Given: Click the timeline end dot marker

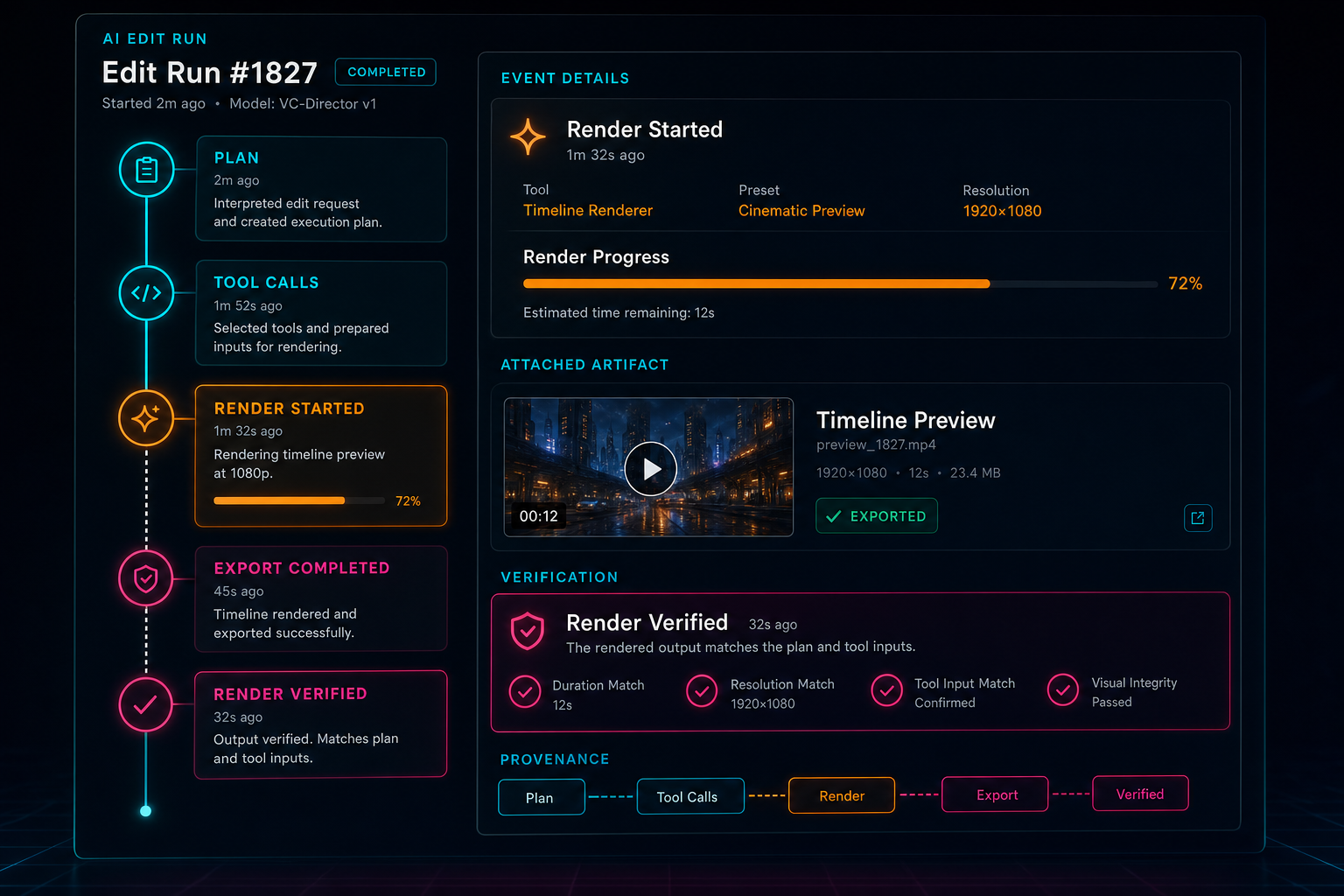Looking at the screenshot, I should coord(146,811).
